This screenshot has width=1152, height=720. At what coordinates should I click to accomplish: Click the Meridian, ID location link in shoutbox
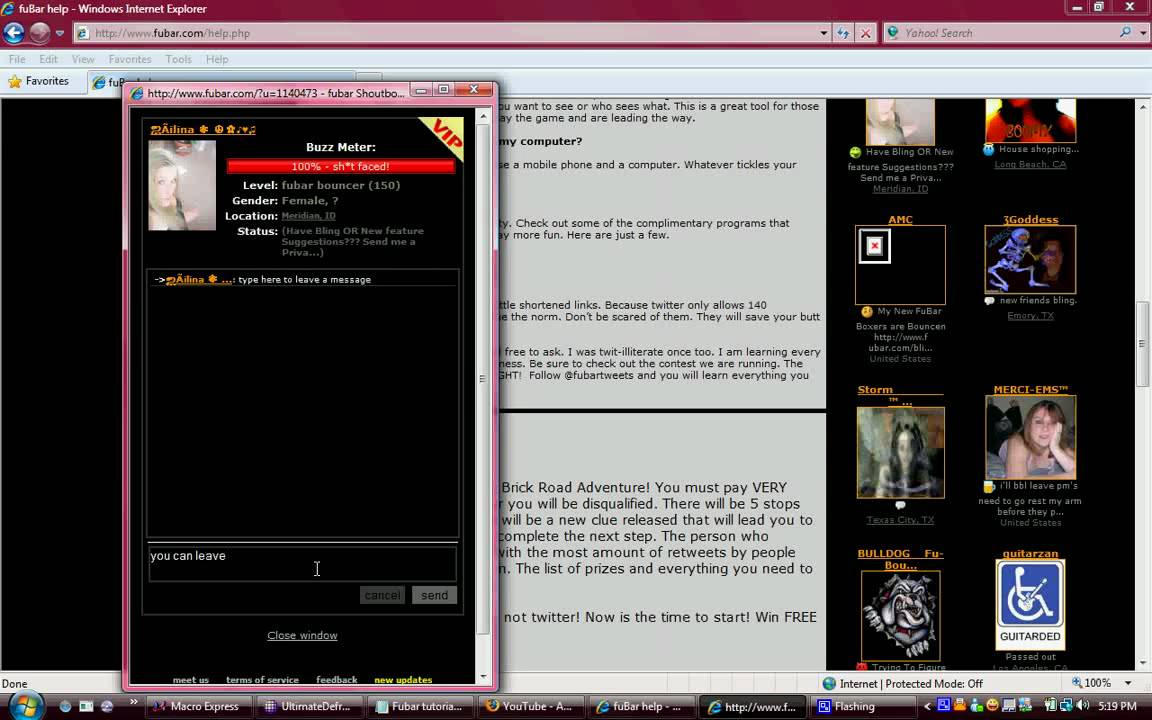pyautogui.click(x=309, y=216)
